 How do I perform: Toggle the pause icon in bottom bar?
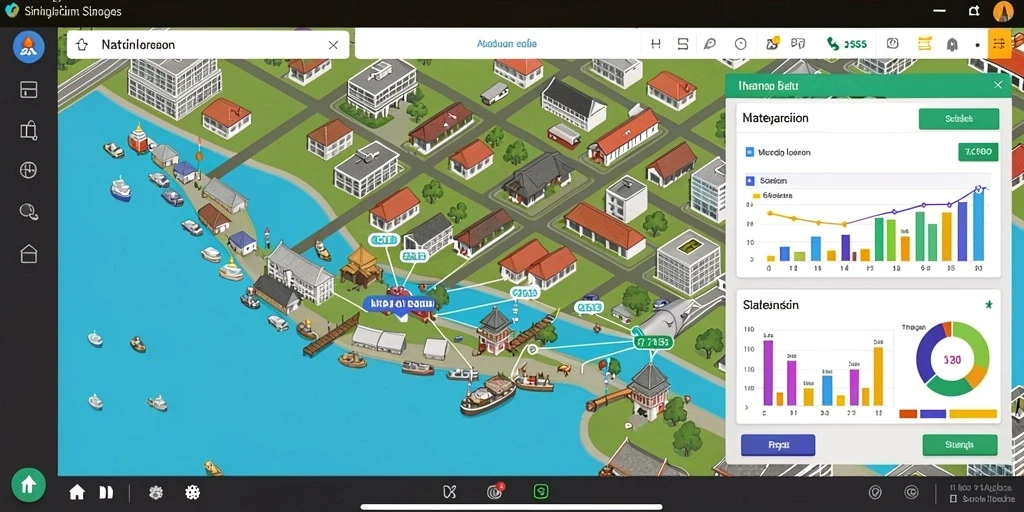pos(106,492)
